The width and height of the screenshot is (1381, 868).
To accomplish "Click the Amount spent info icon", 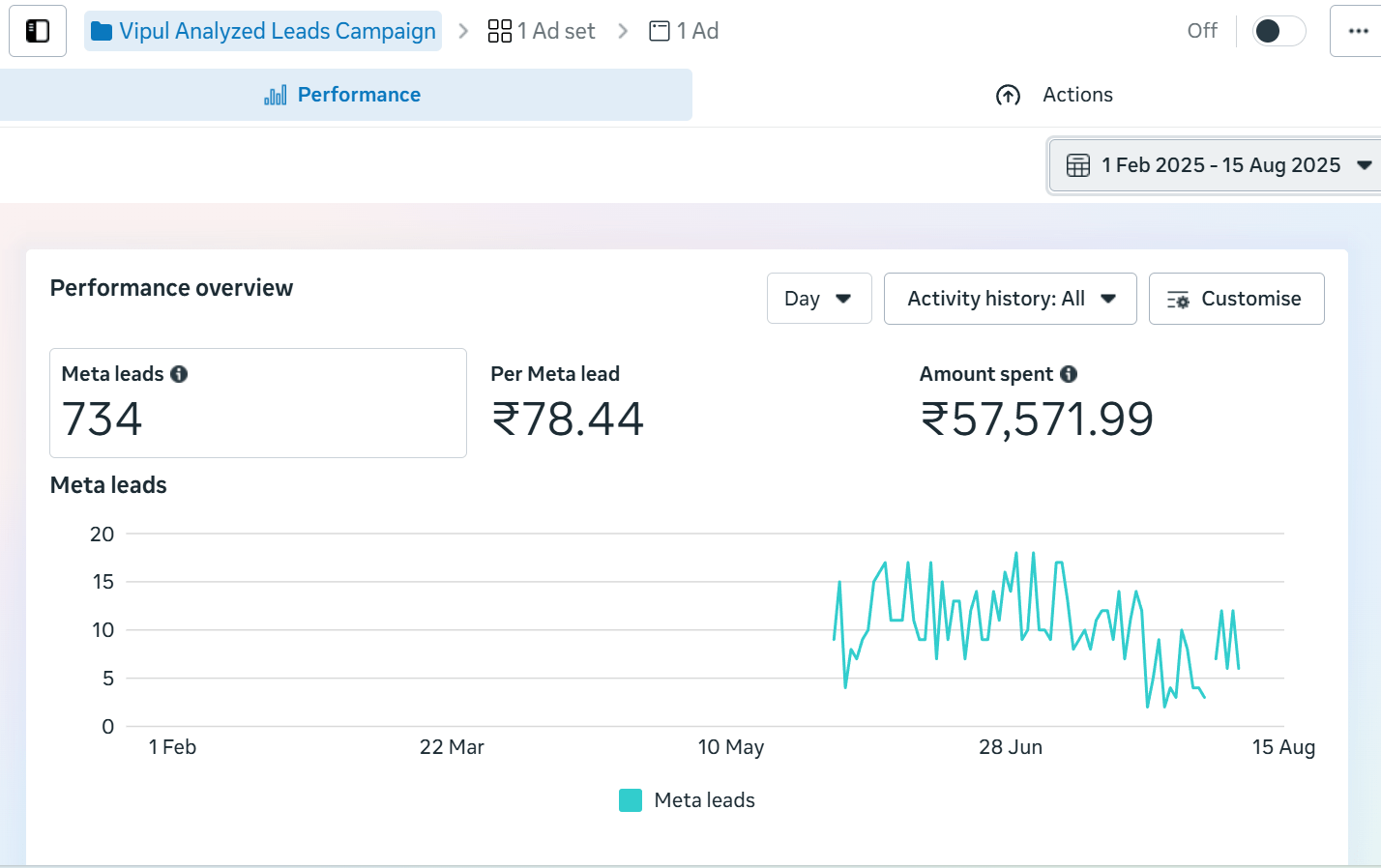I will point(1069,374).
